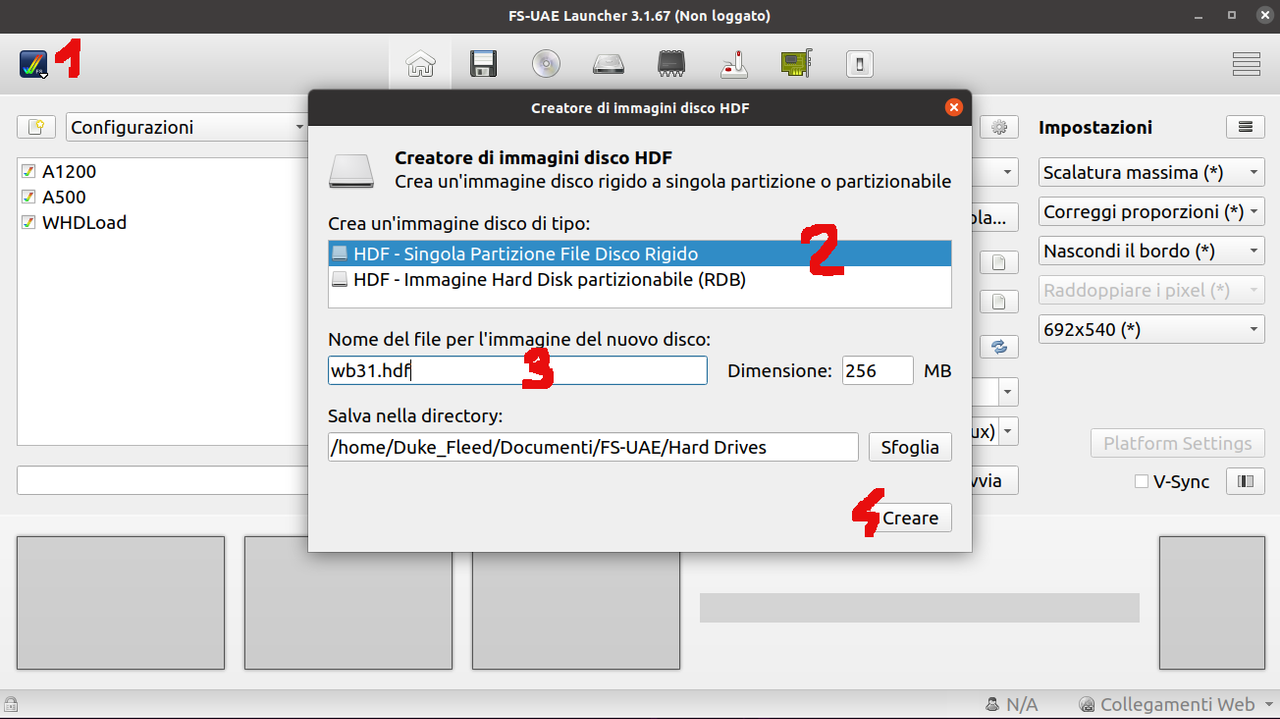1280x719 pixels.
Task: Click the new configuration button
Action: pos(36,127)
